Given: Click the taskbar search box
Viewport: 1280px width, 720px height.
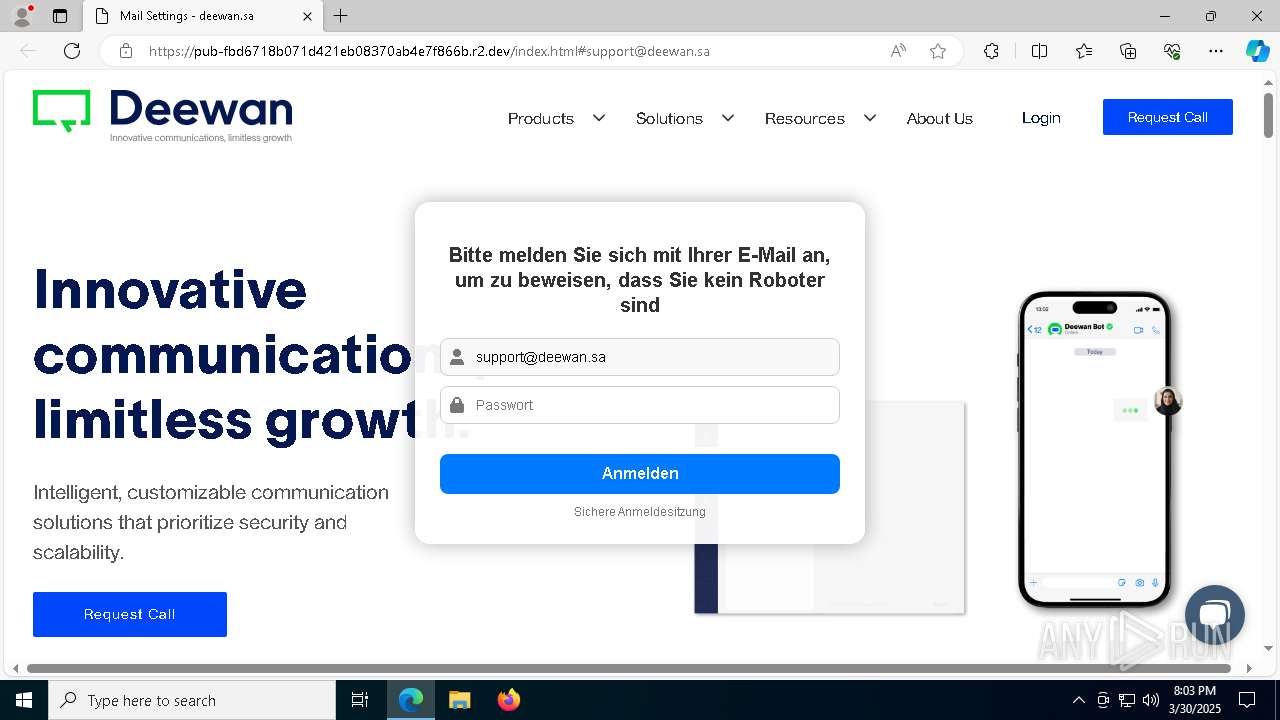Looking at the screenshot, I should (x=192, y=700).
